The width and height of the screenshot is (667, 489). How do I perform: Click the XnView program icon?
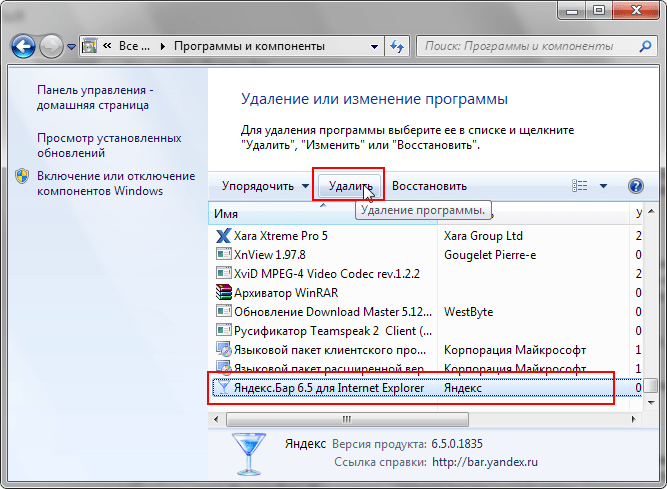pos(223,254)
